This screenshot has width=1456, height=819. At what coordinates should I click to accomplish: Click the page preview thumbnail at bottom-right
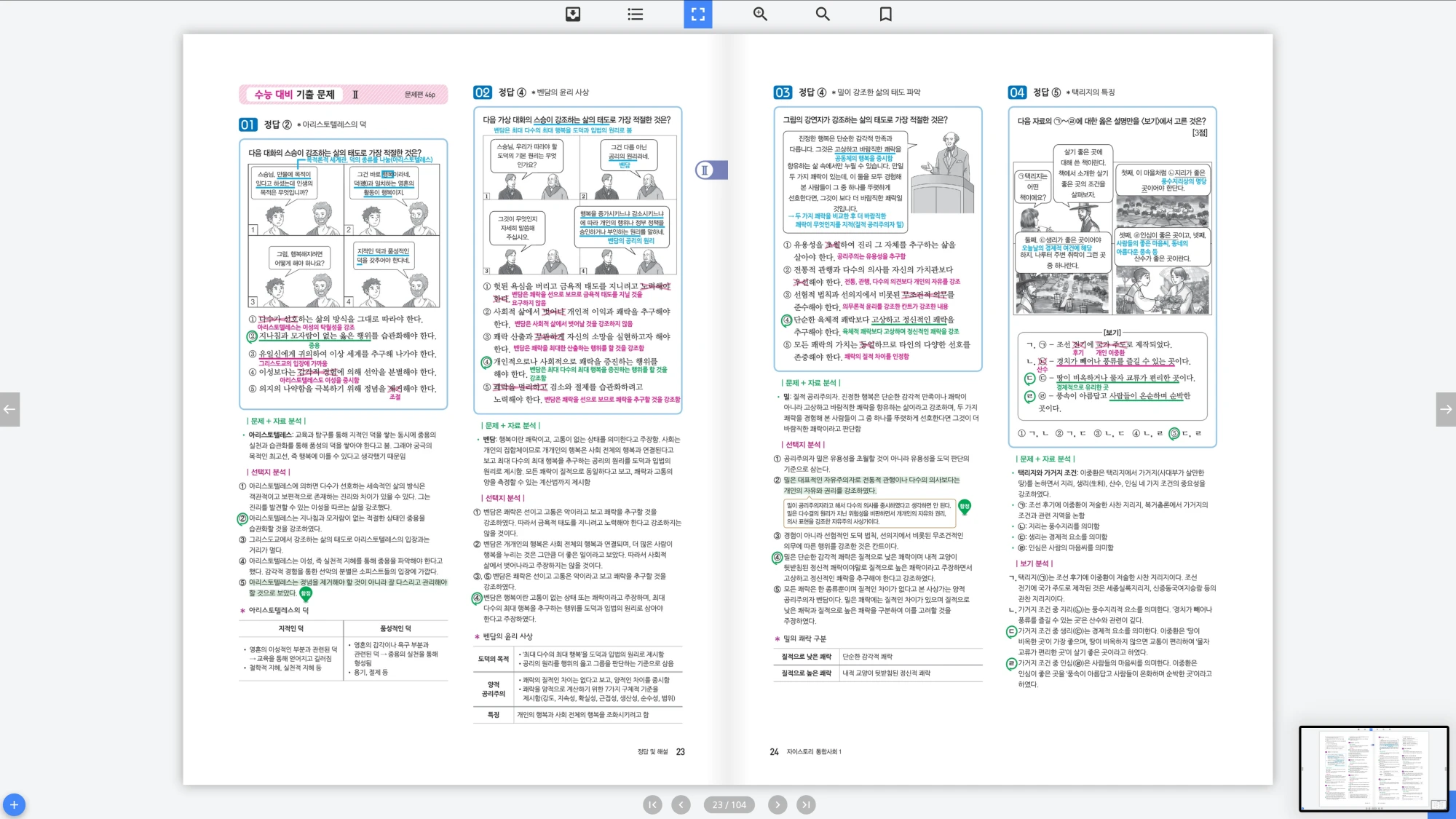pyautogui.click(x=1373, y=768)
